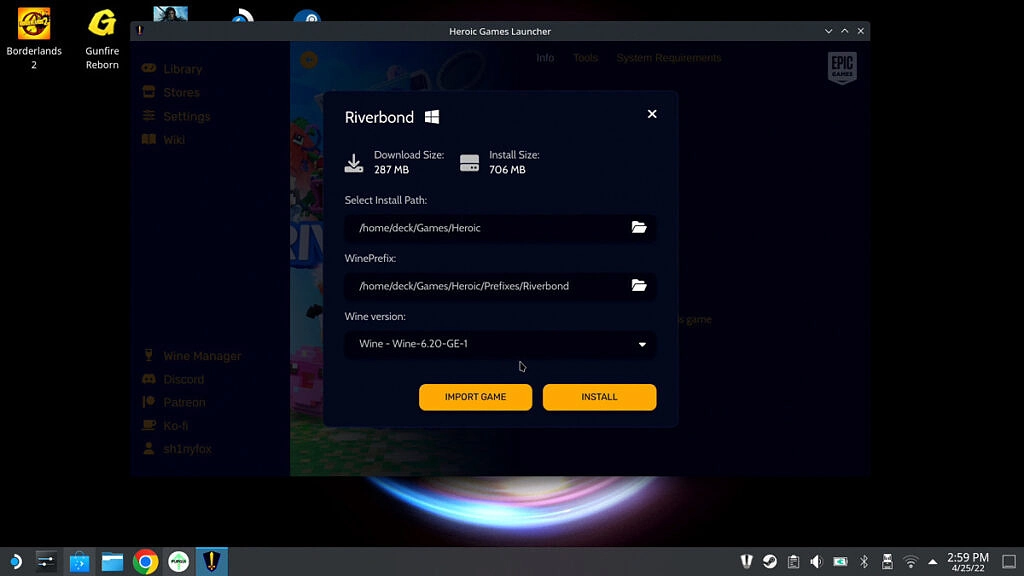Open ProtonUp-Qt from taskbar
1024x576 pixels.
tap(178, 562)
